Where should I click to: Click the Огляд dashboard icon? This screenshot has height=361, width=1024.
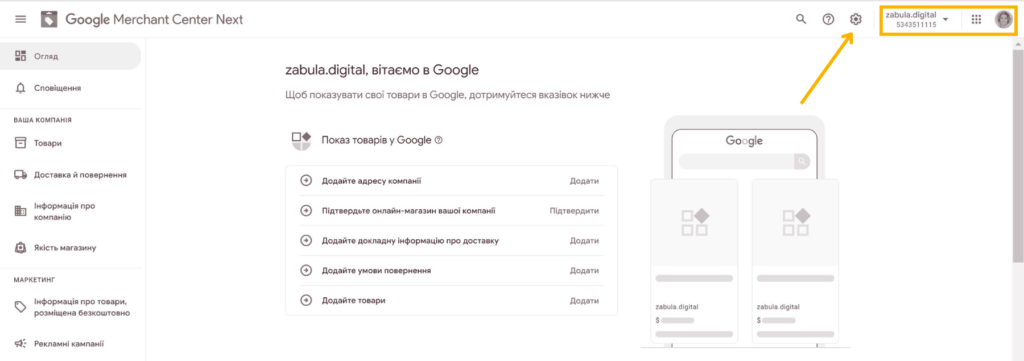(20, 56)
